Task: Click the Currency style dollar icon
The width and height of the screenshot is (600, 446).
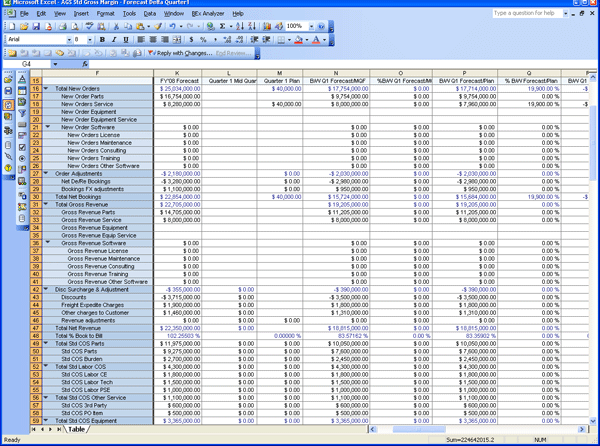Action: (189, 40)
